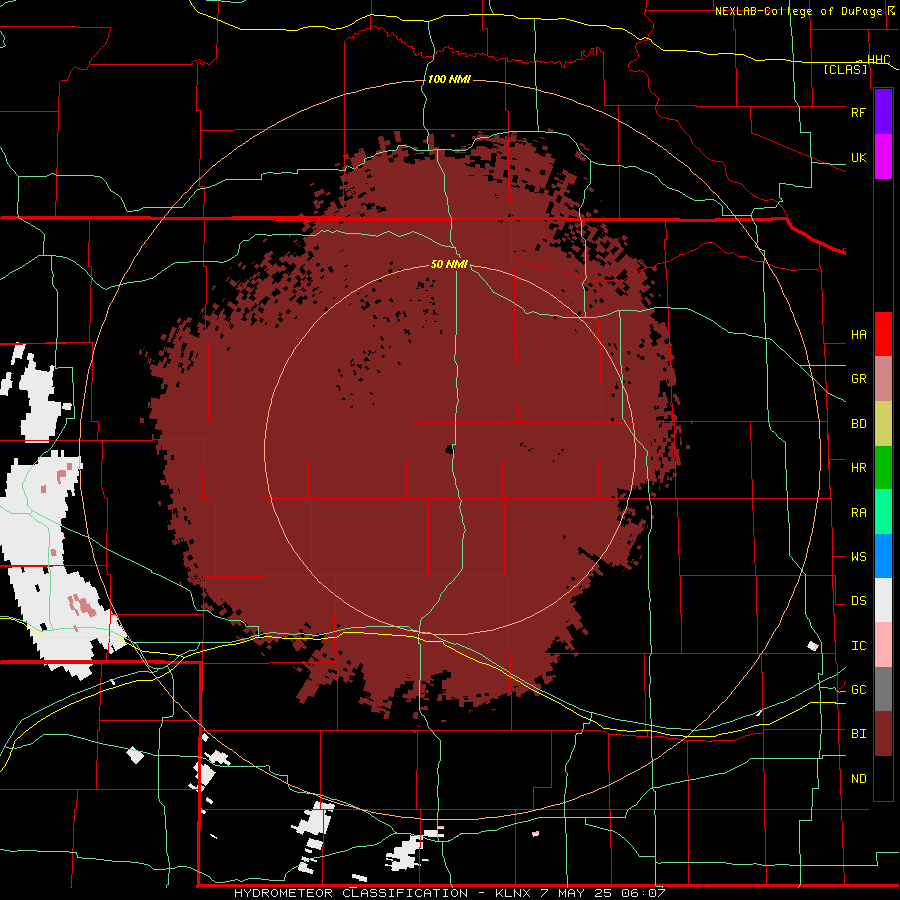Click the 'NEXLAB-College of DuPage' credit text
The image size is (900, 900).
tap(800, 11)
